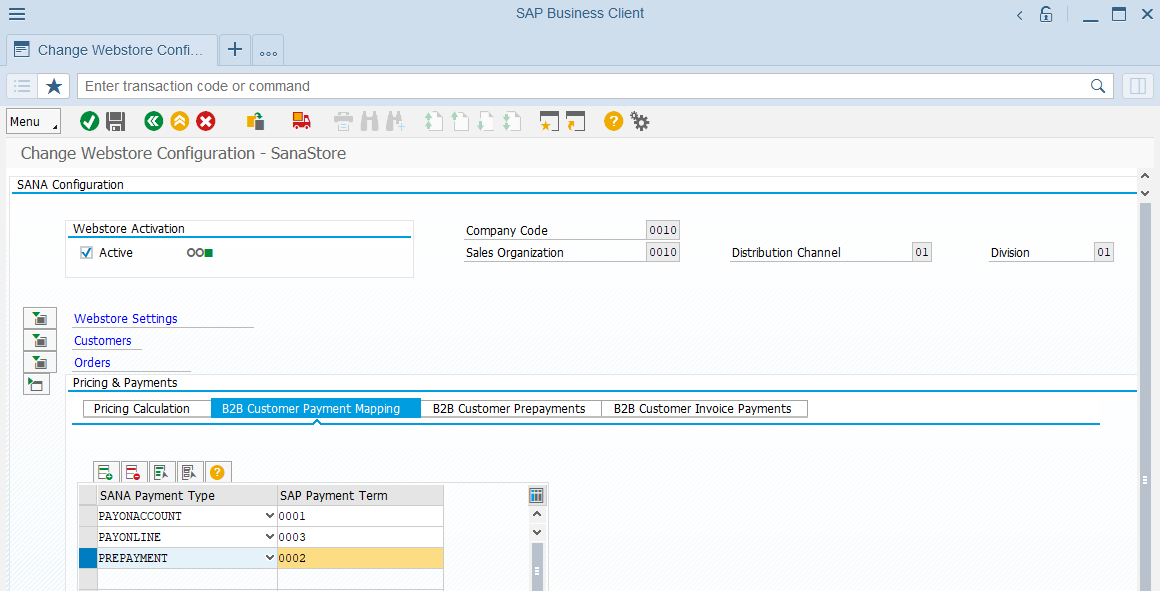Image resolution: width=1160 pixels, height=591 pixels.
Task: Uncheck the Active webstore checkbox
Action: click(87, 253)
